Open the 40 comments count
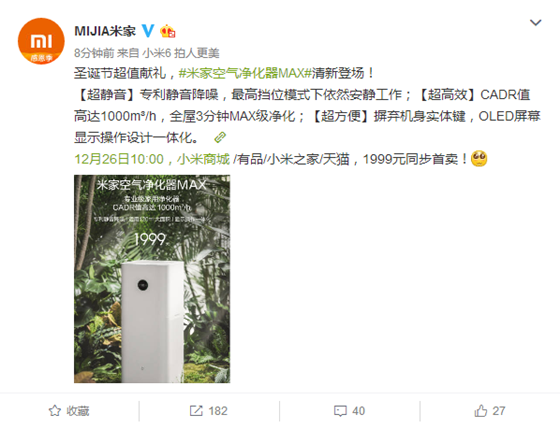 coord(358,411)
